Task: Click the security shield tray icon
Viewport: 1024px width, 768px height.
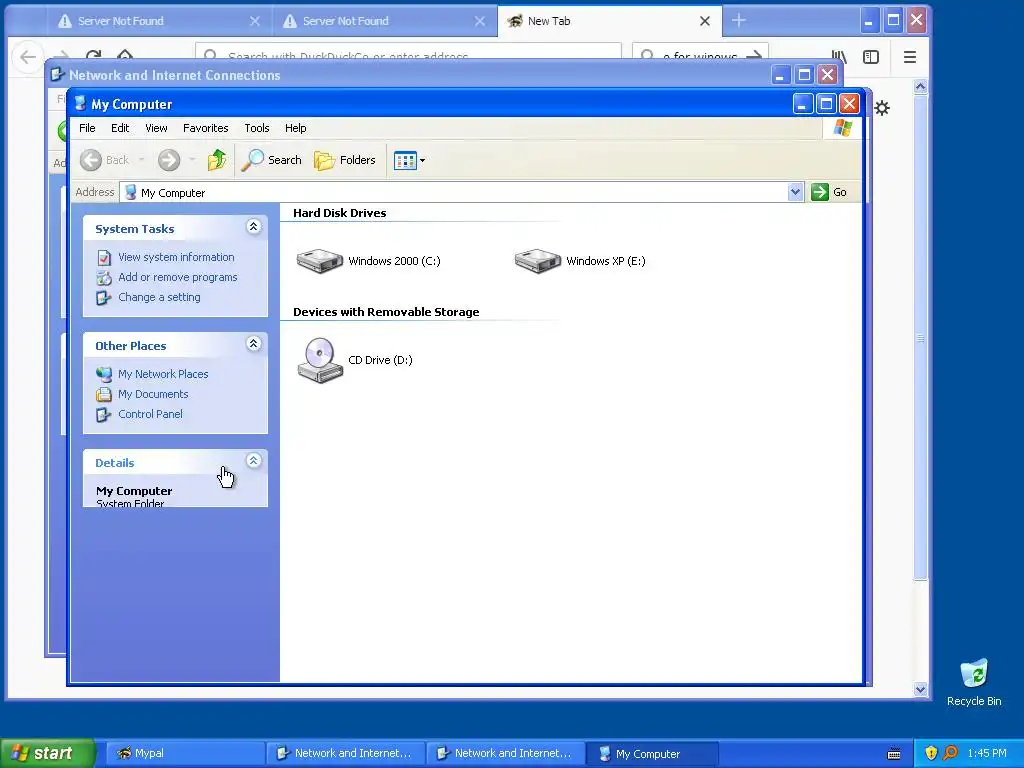Action: [x=931, y=753]
